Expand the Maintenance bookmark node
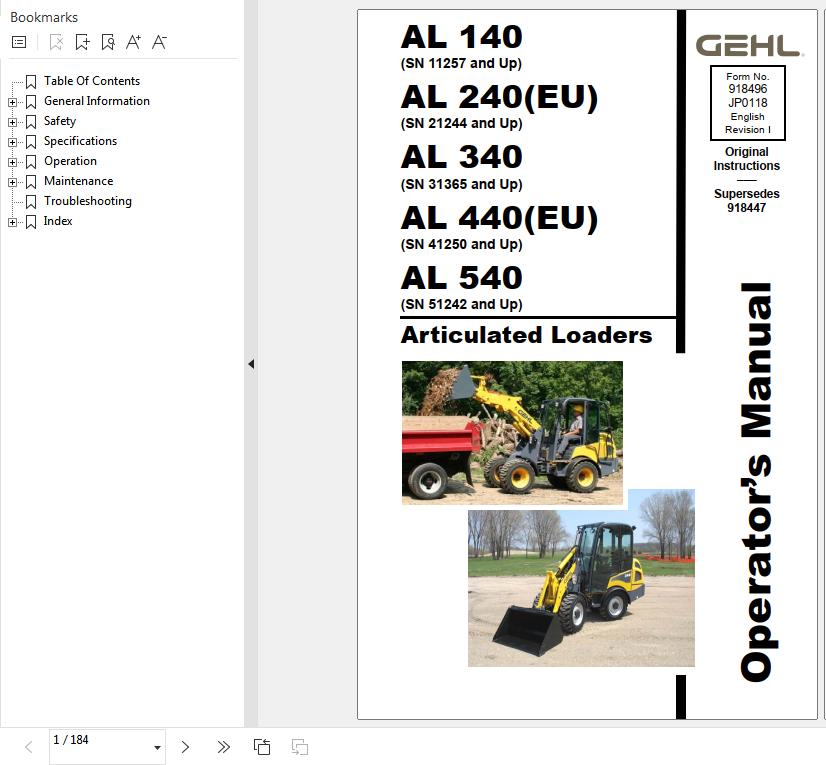Image resolution: width=826 pixels, height=765 pixels. (12, 182)
